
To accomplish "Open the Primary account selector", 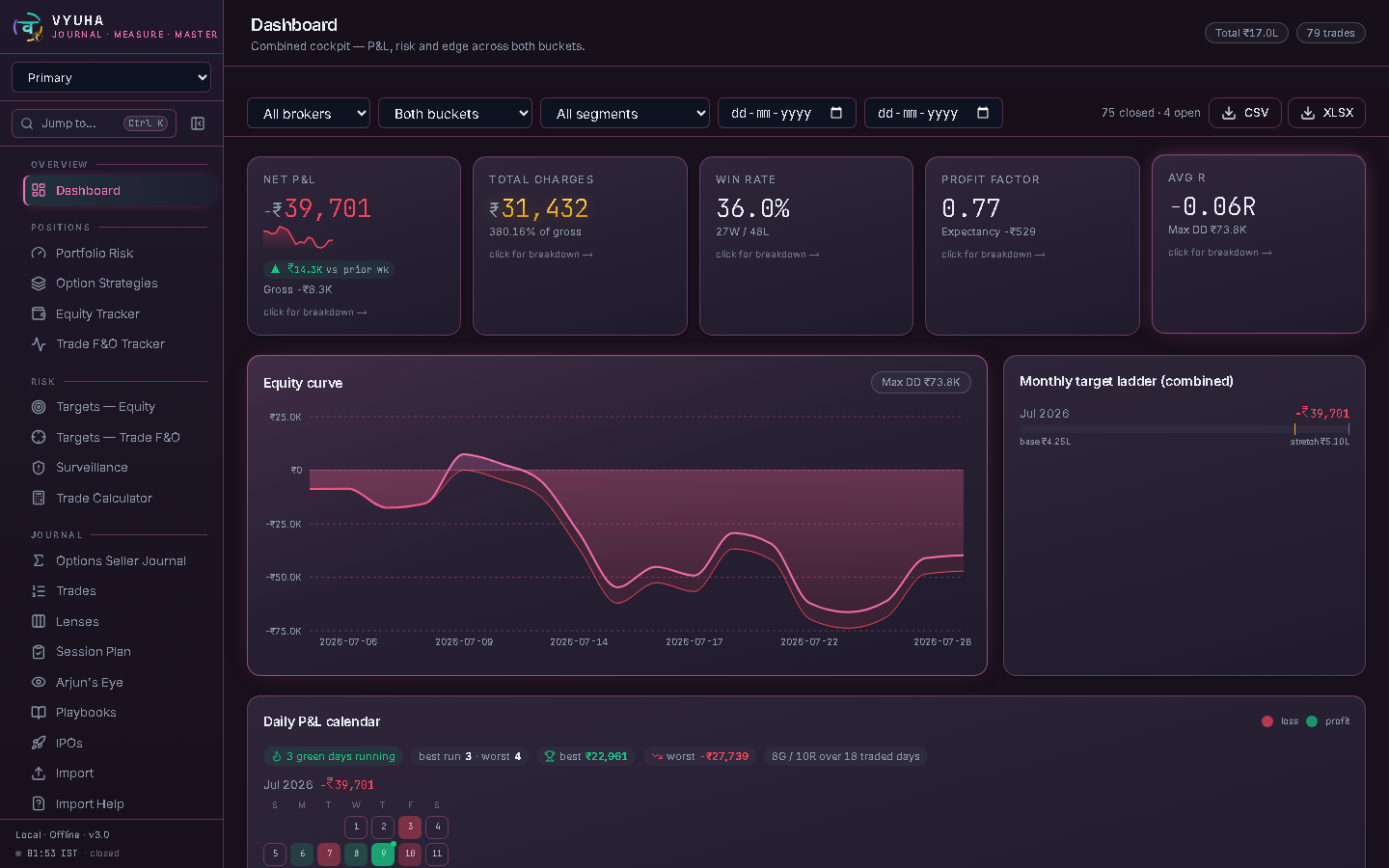I will pos(111,77).
